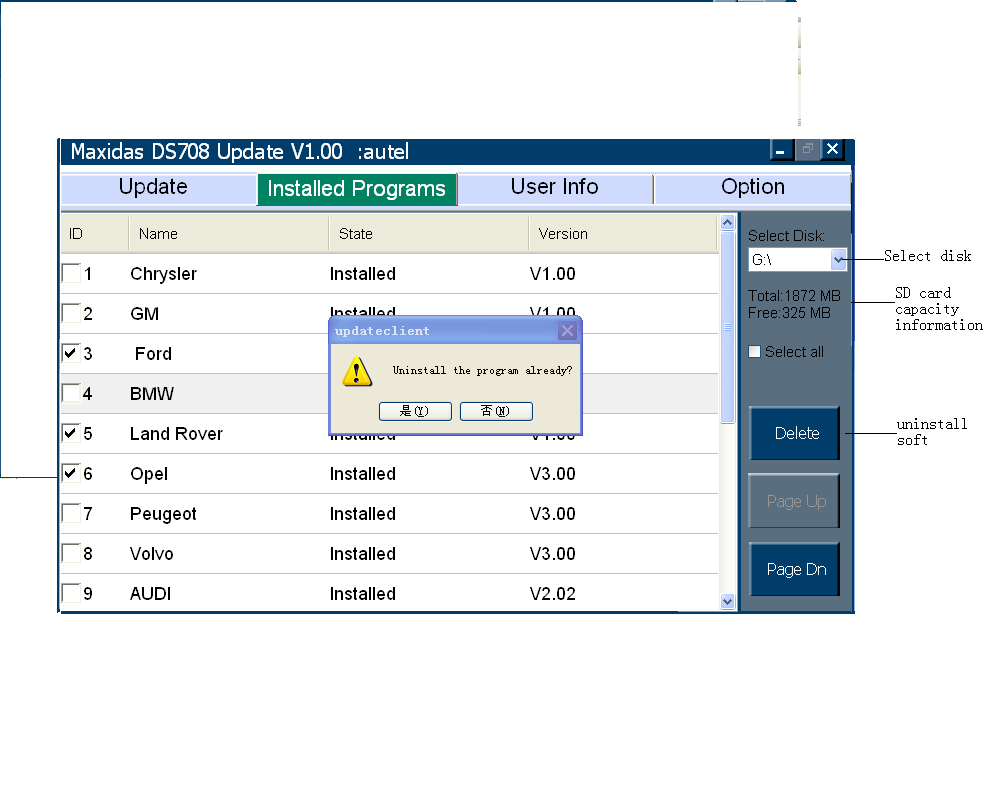Click the ID column header
The width and height of the screenshot is (1000, 800).
[x=95, y=233]
